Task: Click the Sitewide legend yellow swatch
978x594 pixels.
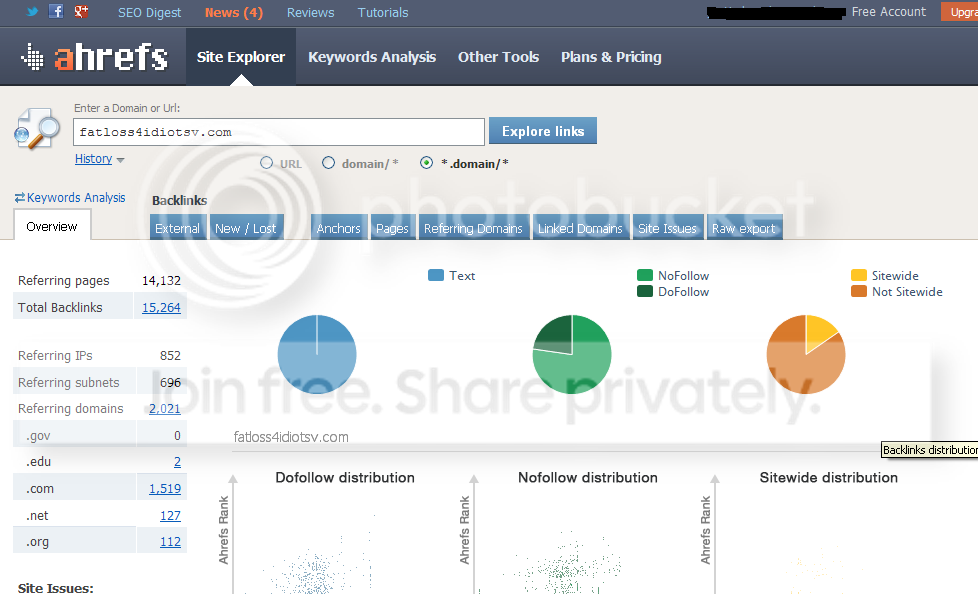Action: click(x=859, y=275)
